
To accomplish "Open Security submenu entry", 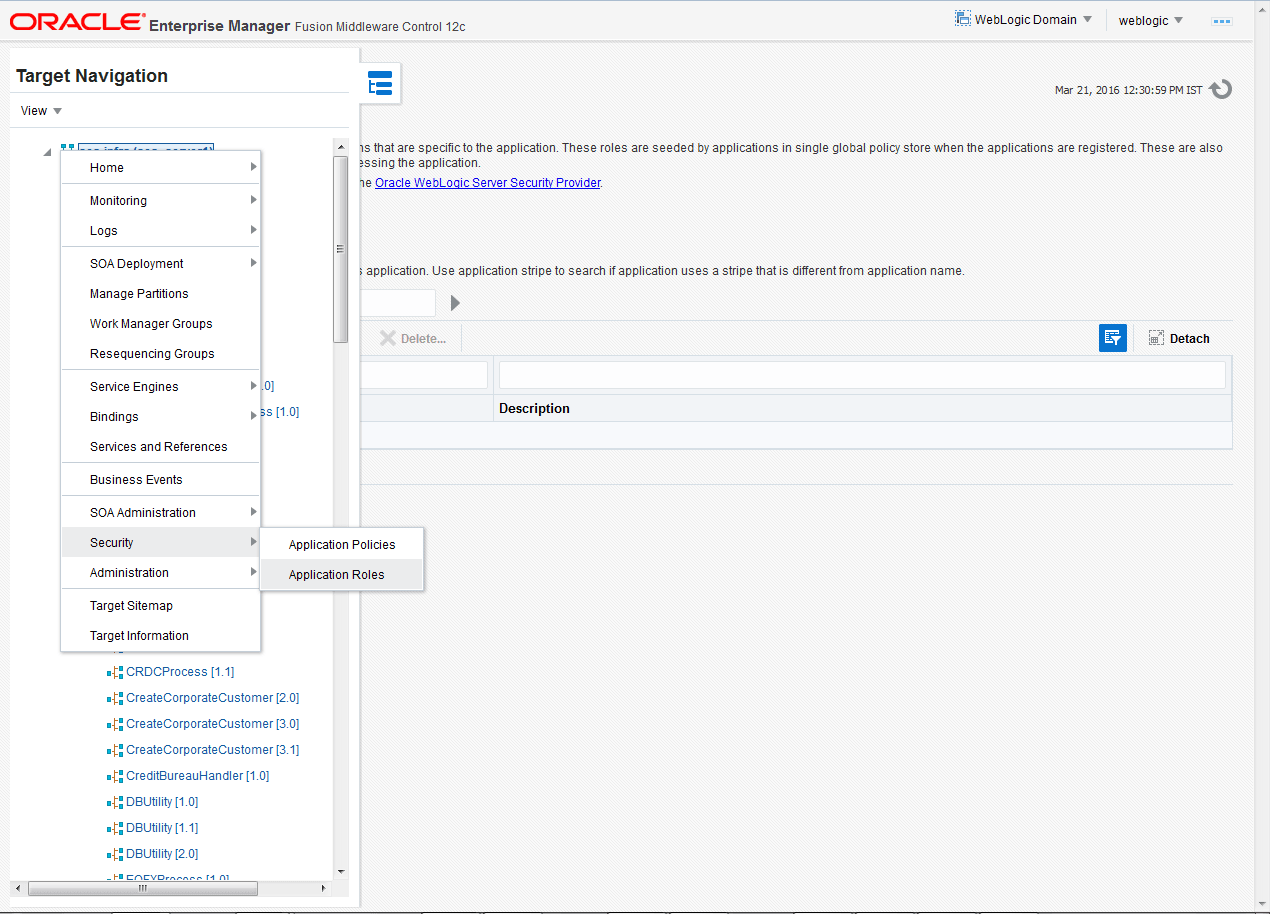I will pos(161,543).
